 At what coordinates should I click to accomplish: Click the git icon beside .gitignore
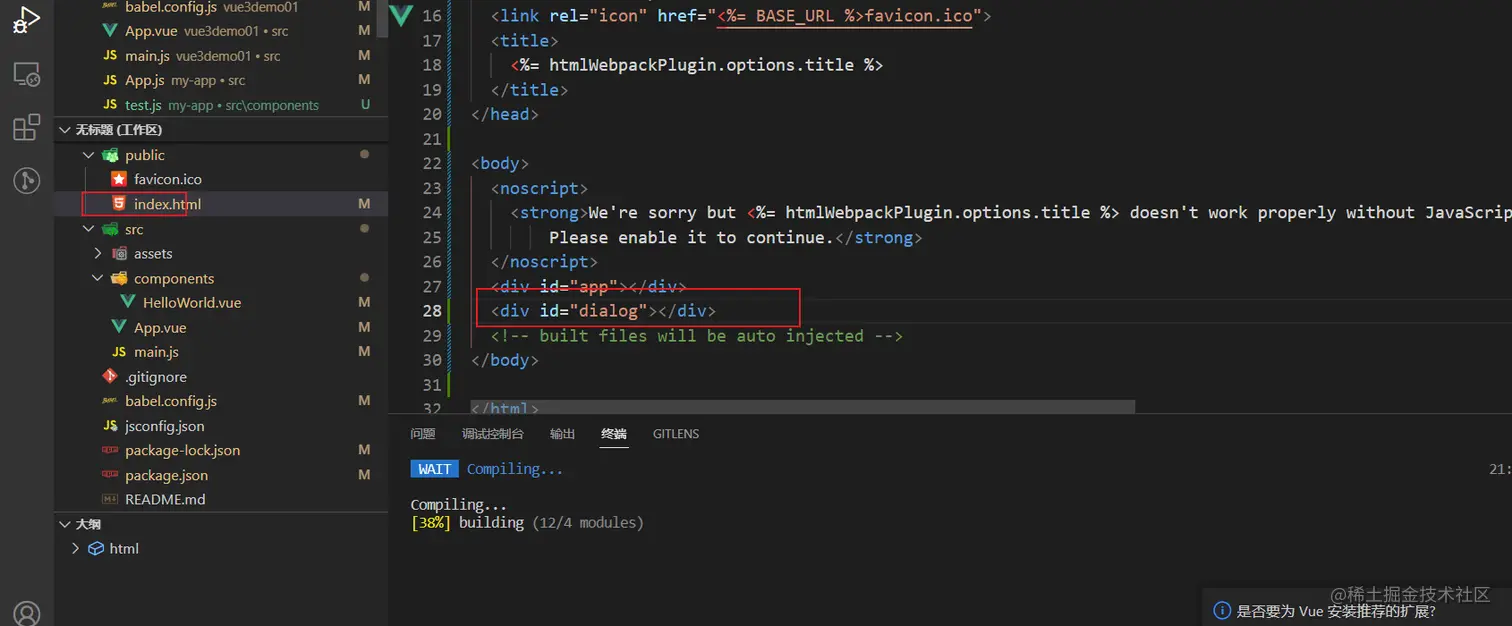click(110, 376)
